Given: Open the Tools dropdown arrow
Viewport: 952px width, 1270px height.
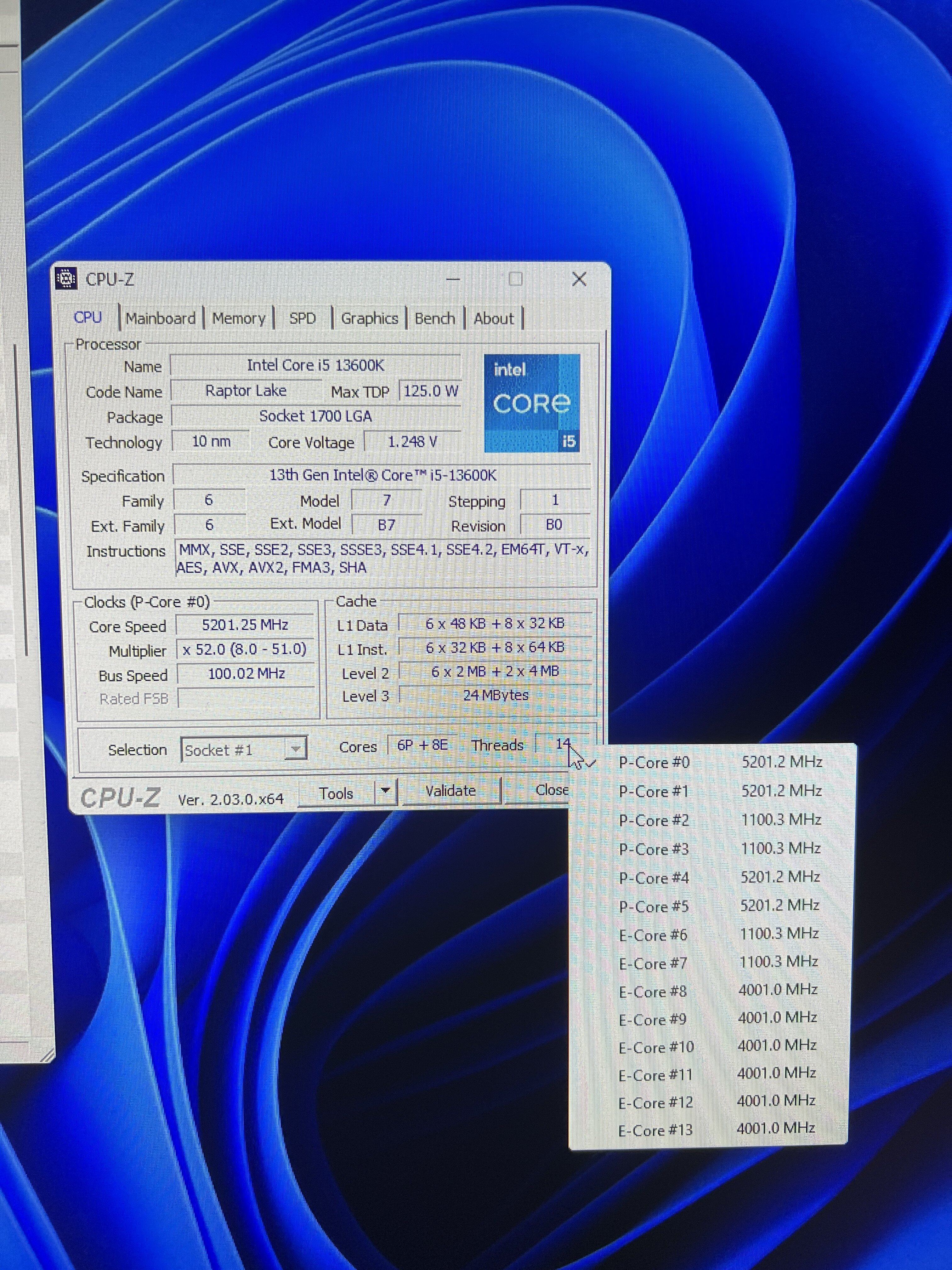Looking at the screenshot, I should coord(386,791).
